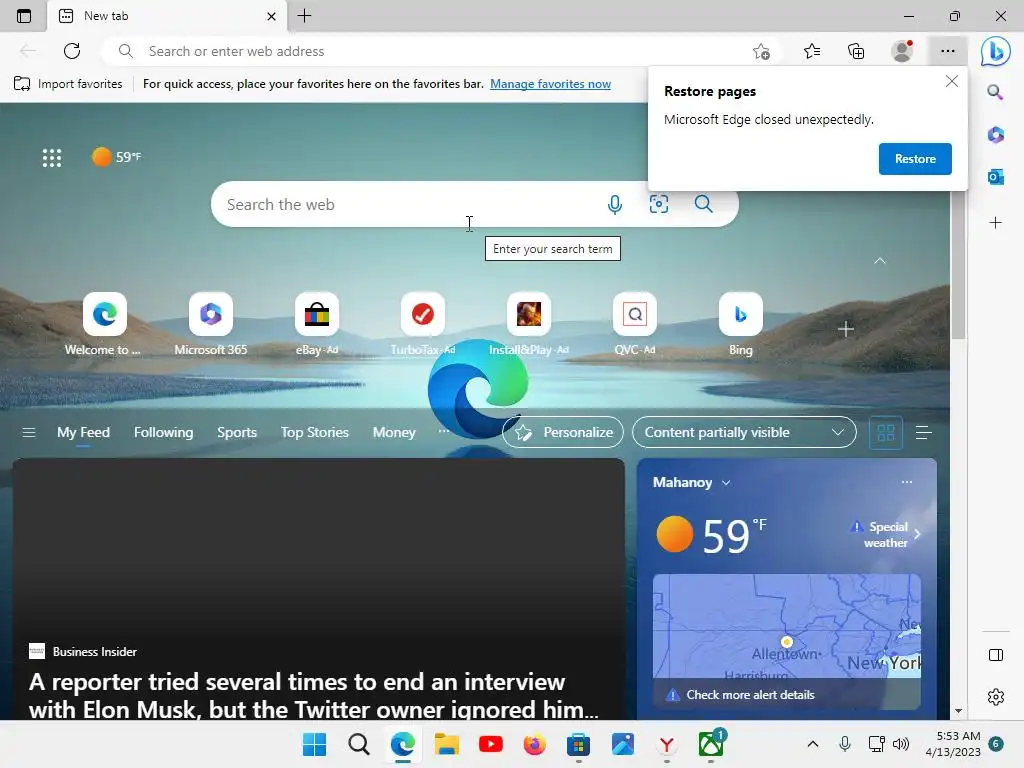The height and width of the screenshot is (768, 1024).
Task: Open Content partially visible dropdown
Action: pyautogui.click(x=744, y=432)
